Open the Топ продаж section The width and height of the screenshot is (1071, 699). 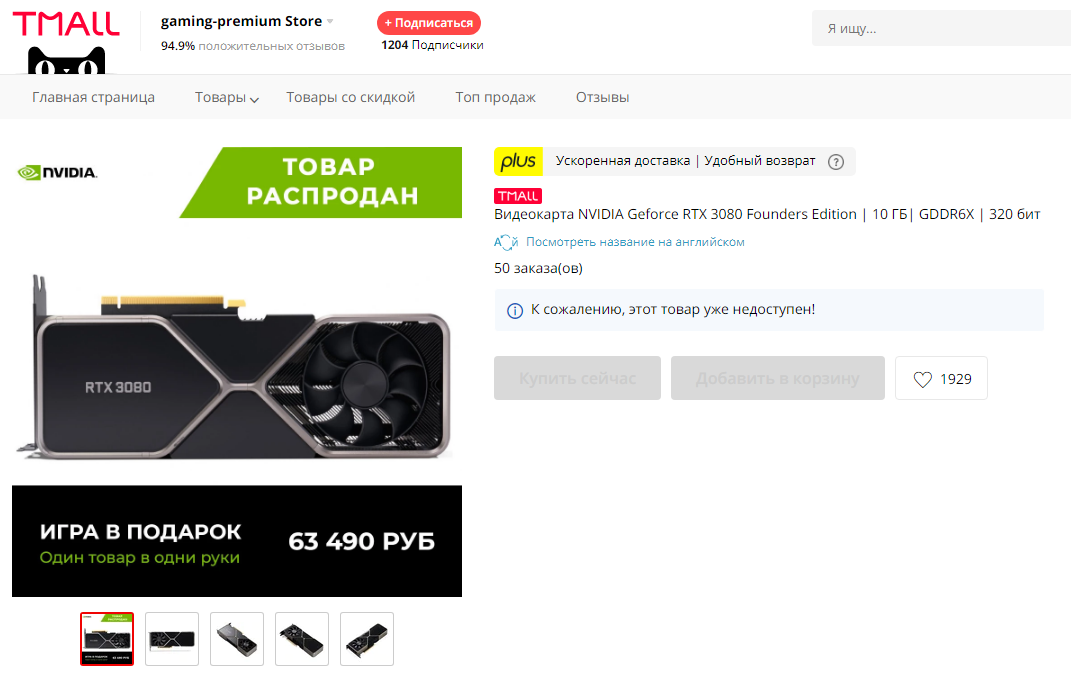coord(495,97)
